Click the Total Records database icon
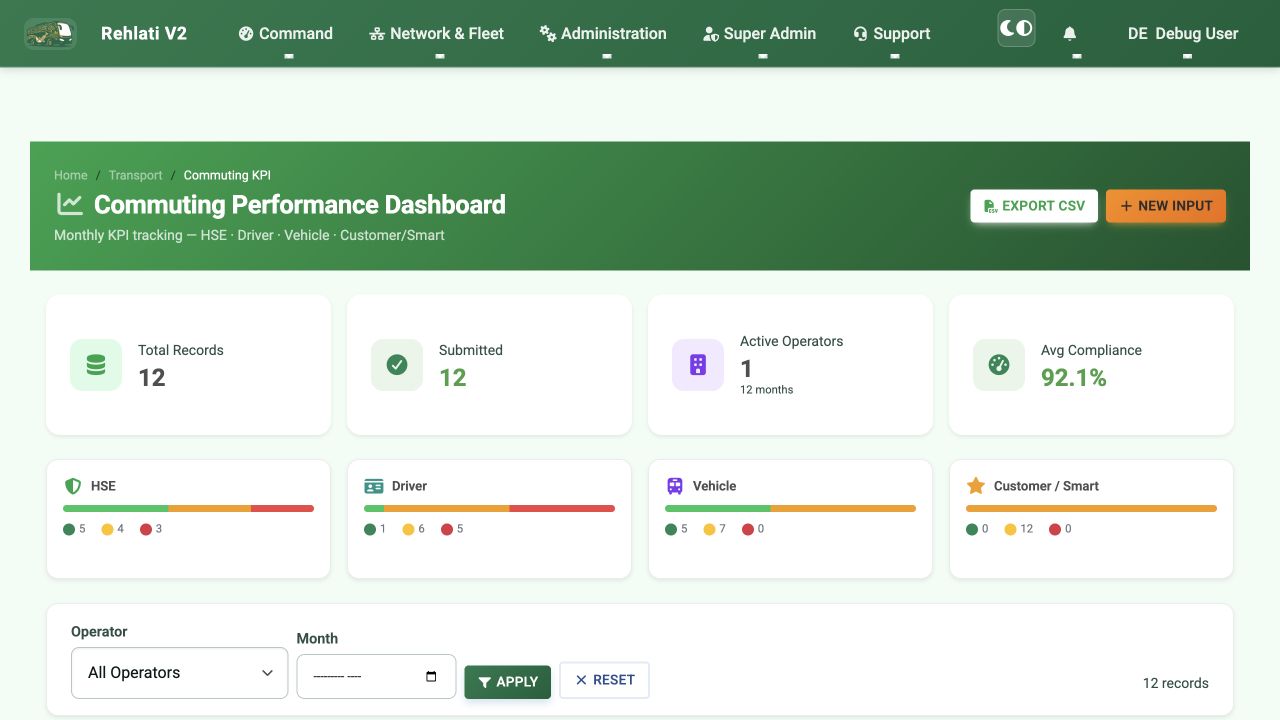1280x720 pixels. [x=96, y=365]
